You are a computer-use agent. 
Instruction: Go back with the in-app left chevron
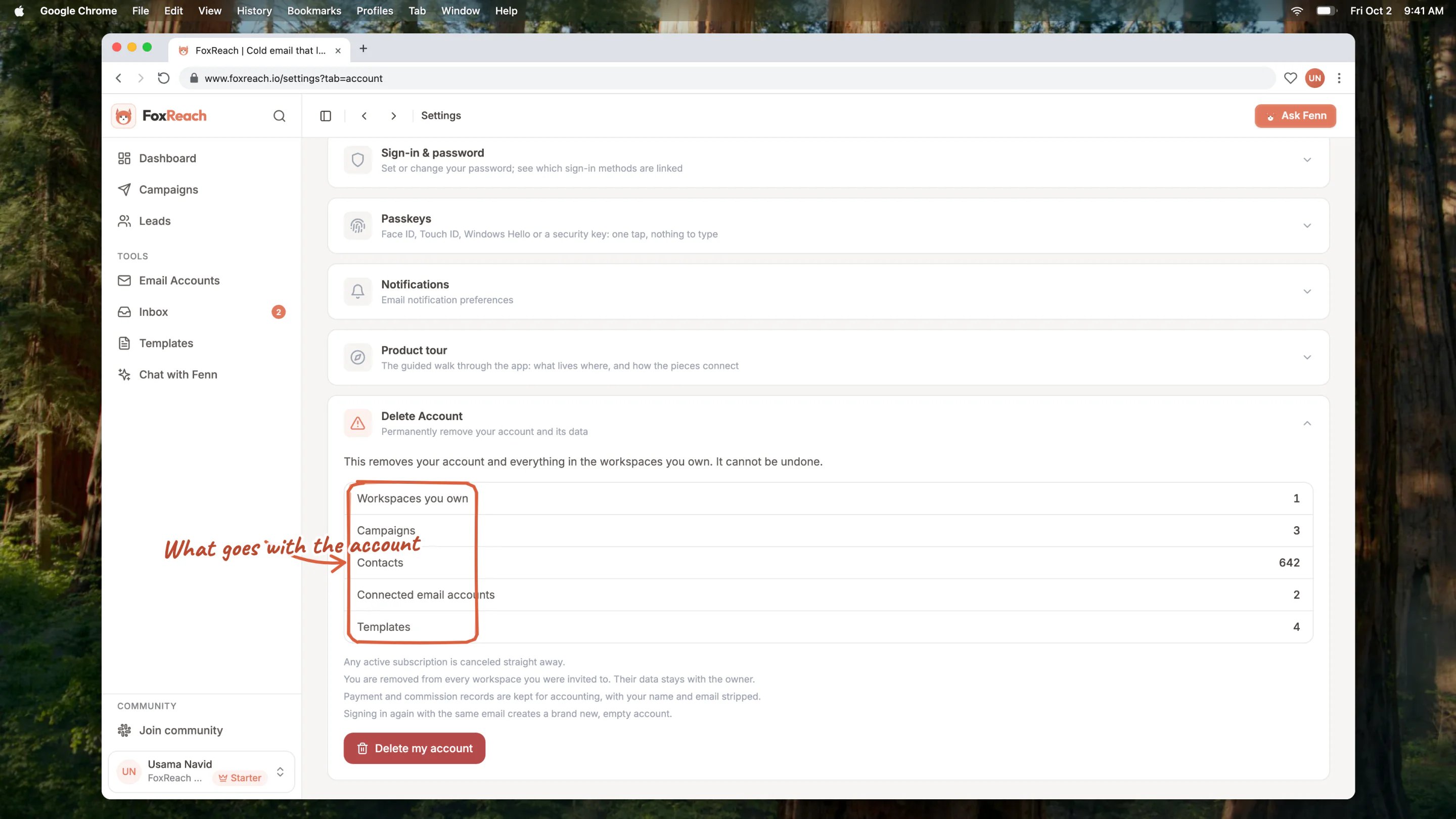coord(365,116)
